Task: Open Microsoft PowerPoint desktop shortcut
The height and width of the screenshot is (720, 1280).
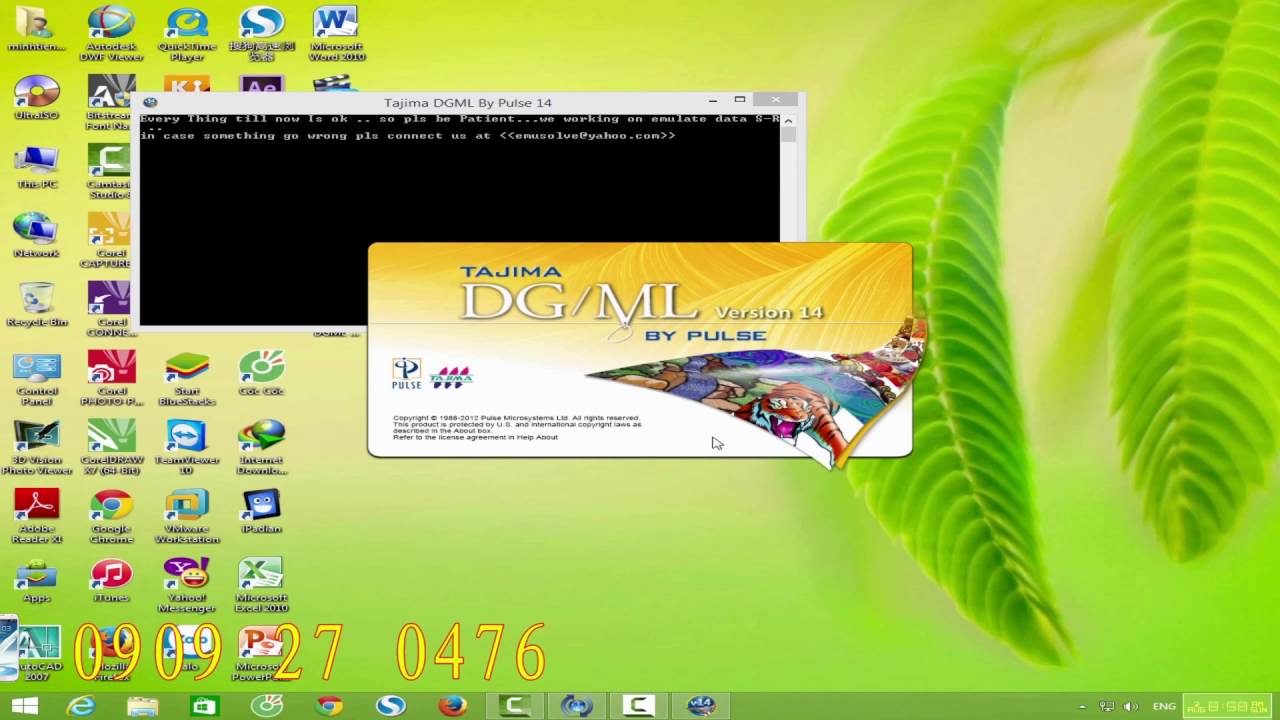Action: (x=261, y=654)
